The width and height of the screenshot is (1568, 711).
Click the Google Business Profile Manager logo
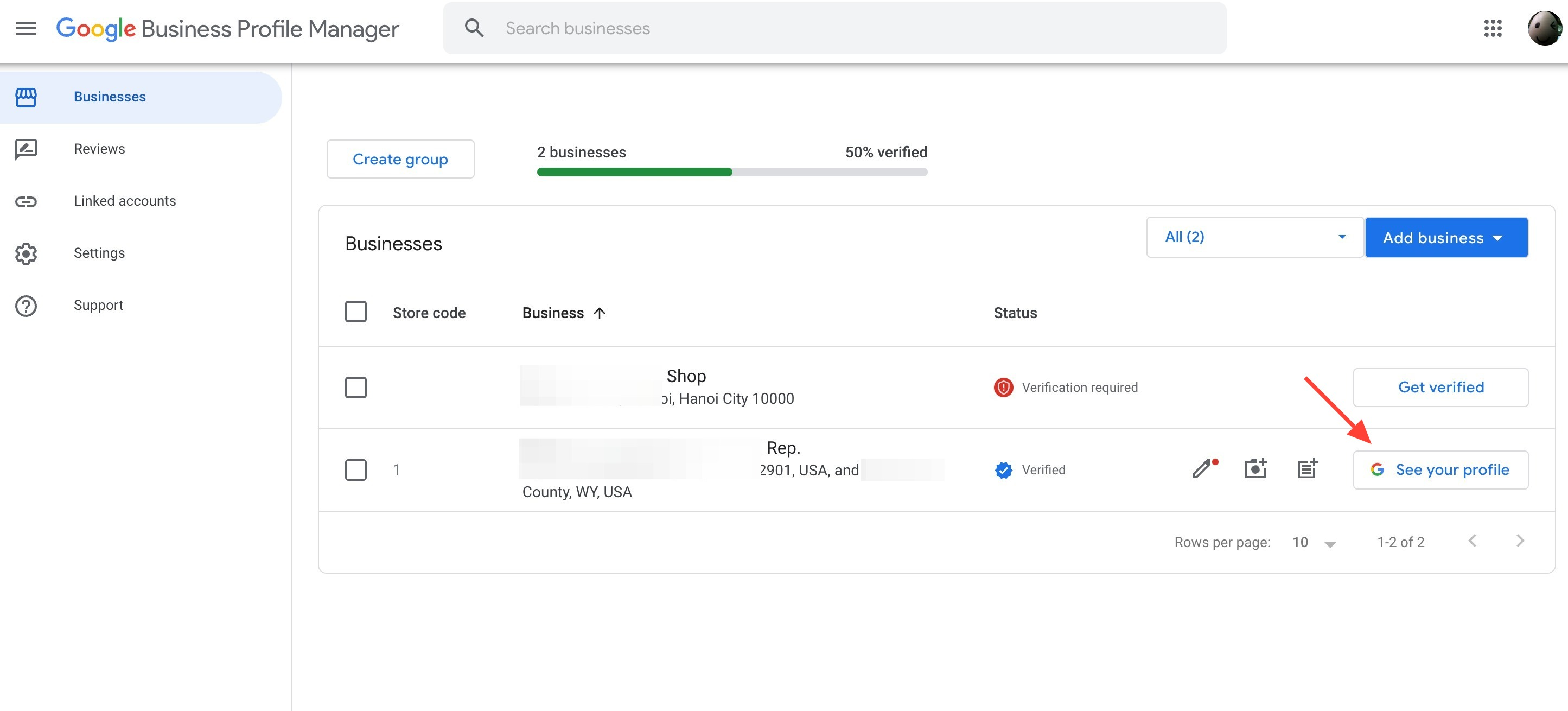228,29
